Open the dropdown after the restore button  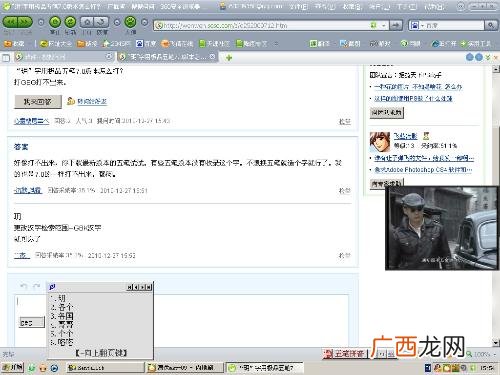[x=117, y=22]
